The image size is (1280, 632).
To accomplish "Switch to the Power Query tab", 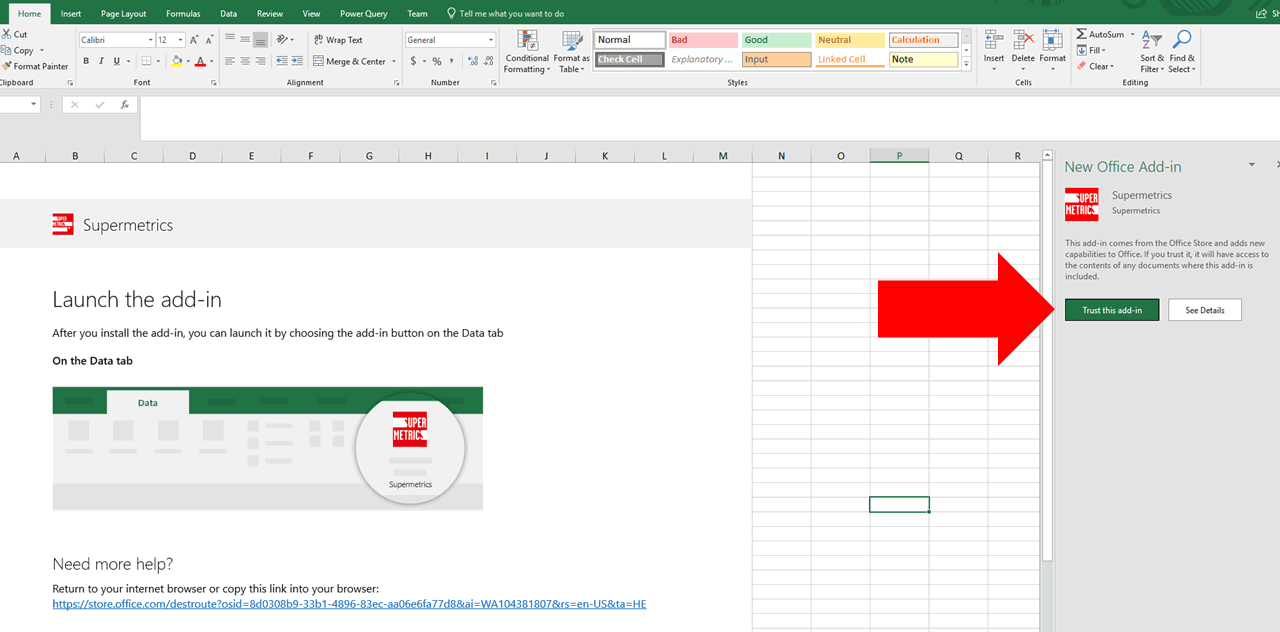I will pyautogui.click(x=363, y=13).
